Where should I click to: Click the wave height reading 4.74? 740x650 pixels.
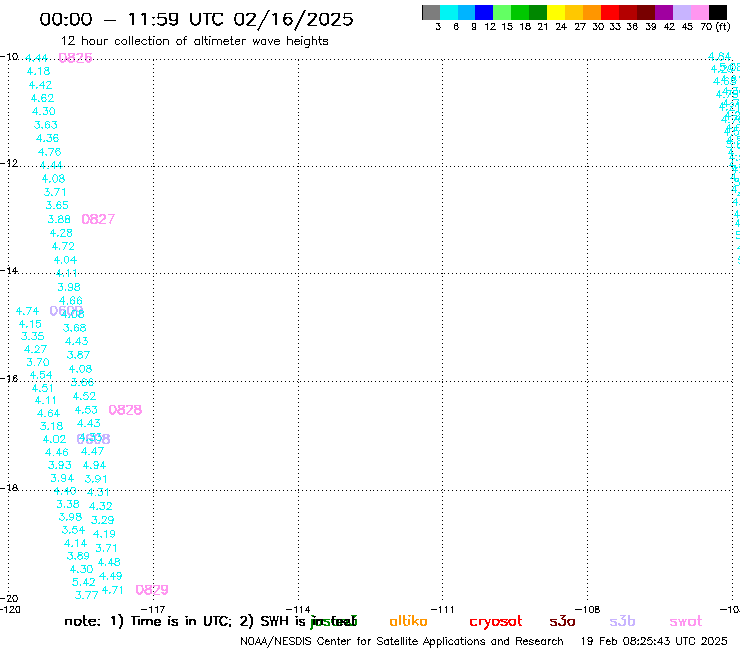click(27, 311)
